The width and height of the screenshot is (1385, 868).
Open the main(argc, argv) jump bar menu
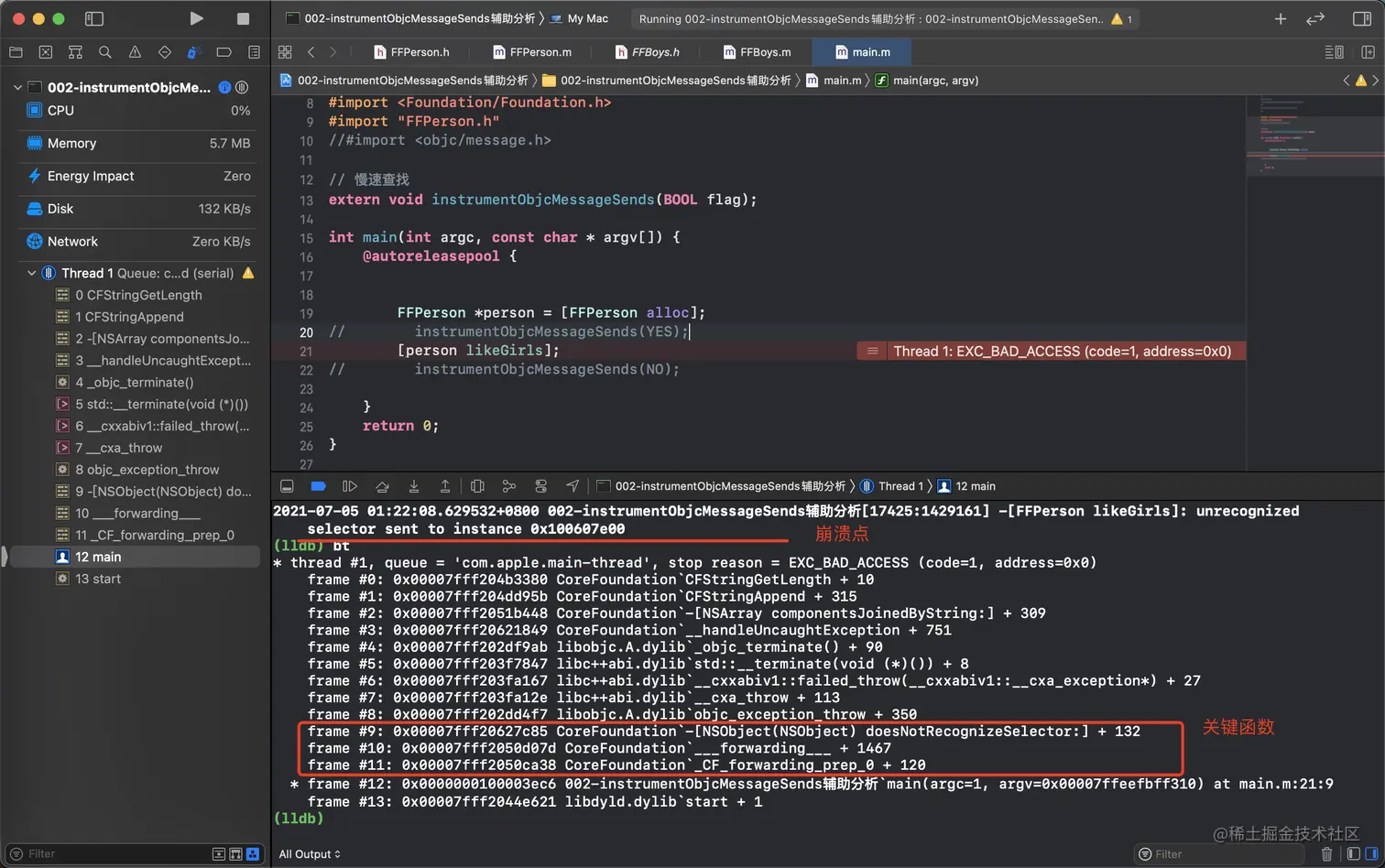point(927,81)
